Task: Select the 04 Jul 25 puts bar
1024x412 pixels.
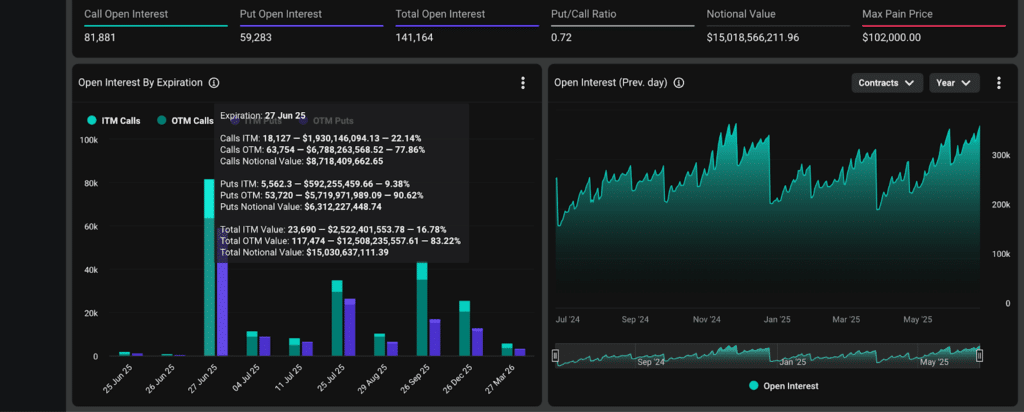Action: point(264,346)
